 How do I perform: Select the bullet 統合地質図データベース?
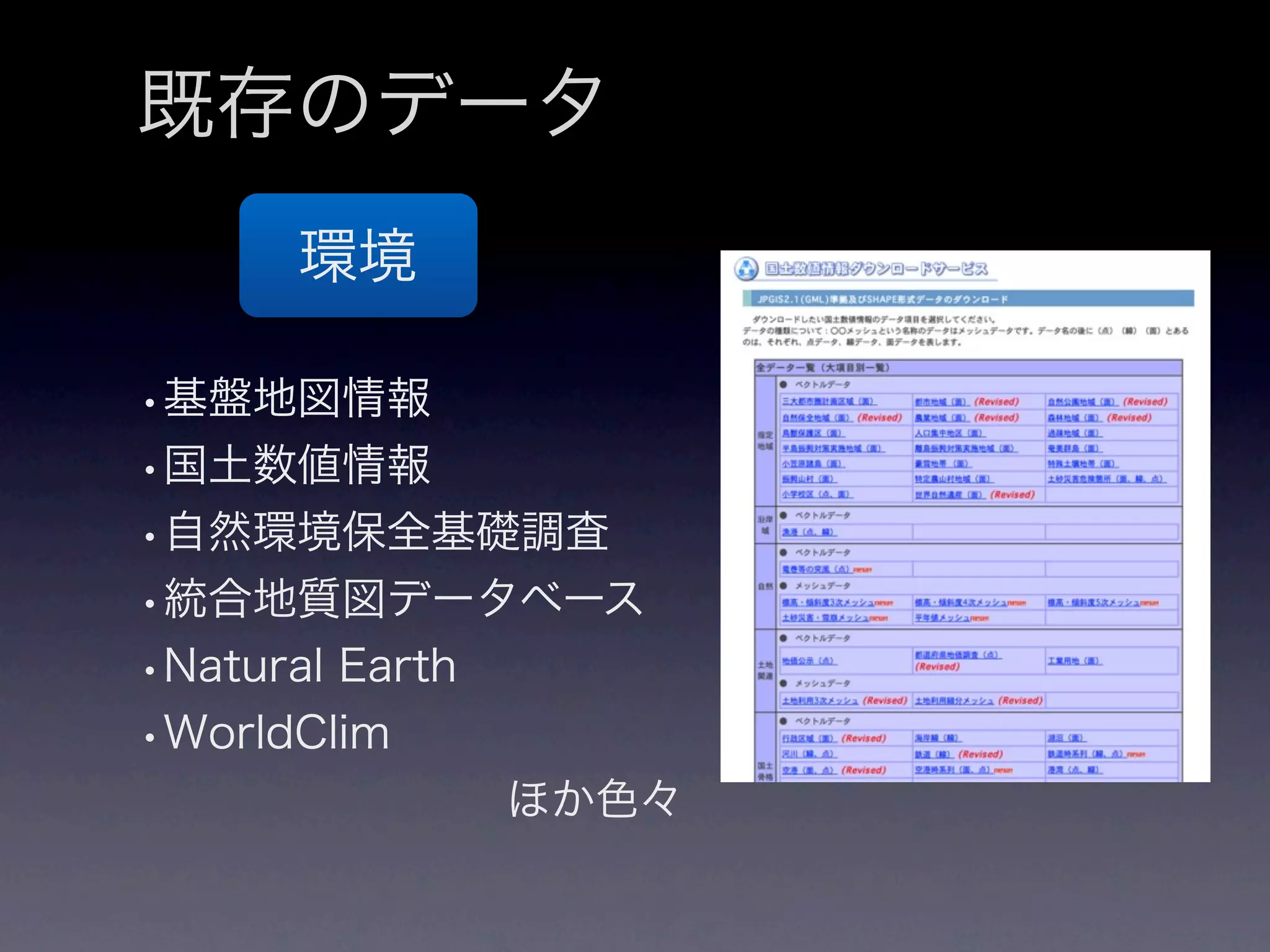click(403, 598)
